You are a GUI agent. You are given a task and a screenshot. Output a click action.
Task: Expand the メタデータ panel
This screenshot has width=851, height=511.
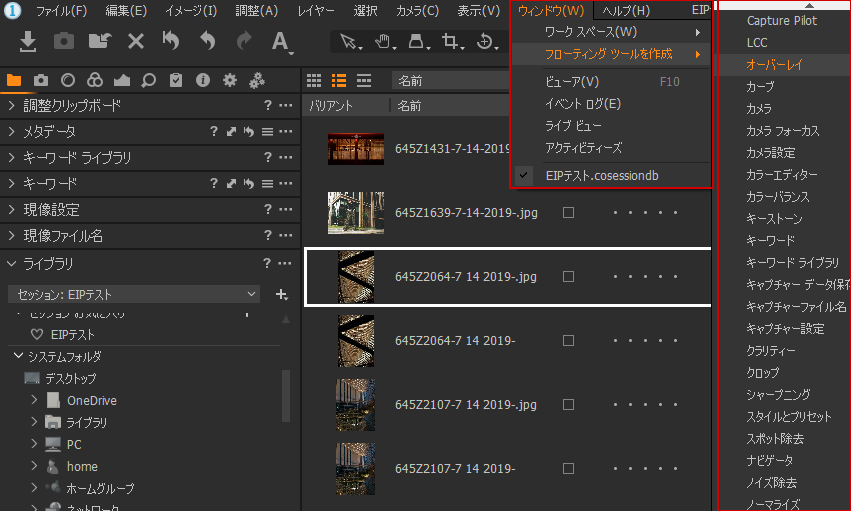pos(11,132)
